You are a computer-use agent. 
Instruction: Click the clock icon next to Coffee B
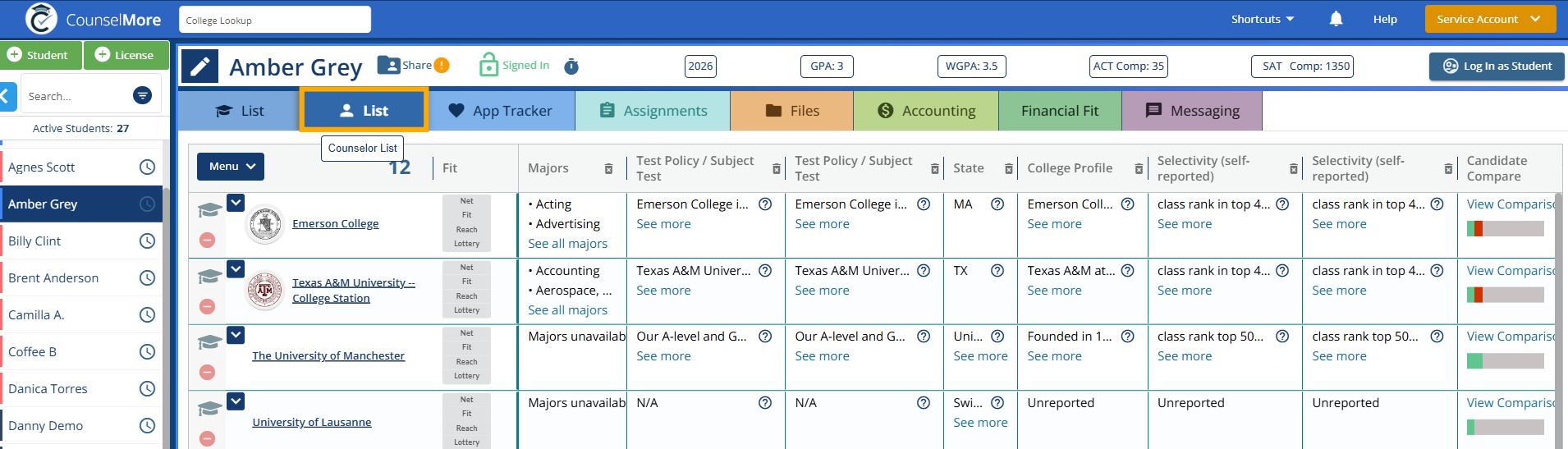tap(147, 352)
